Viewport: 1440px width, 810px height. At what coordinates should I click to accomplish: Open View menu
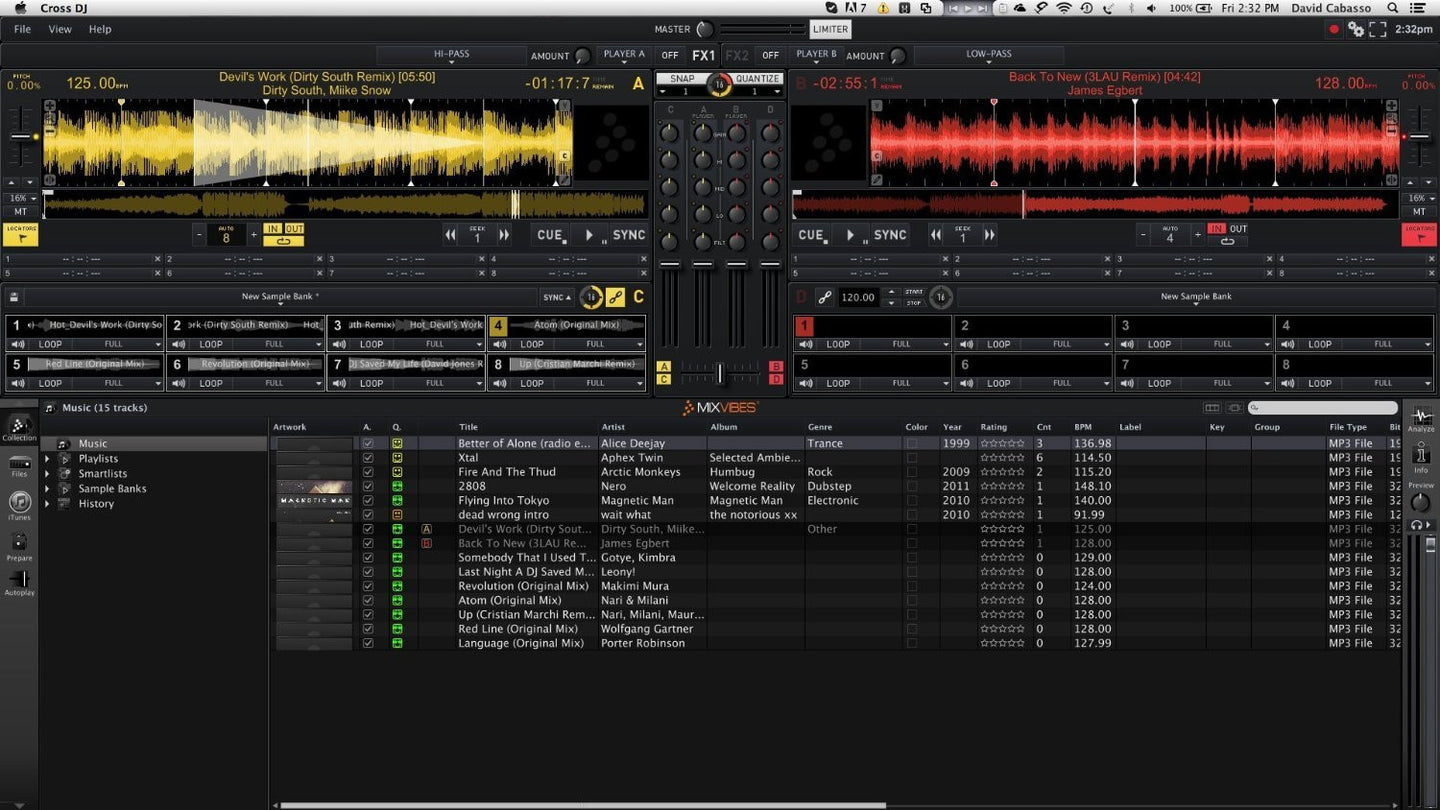(x=60, y=30)
